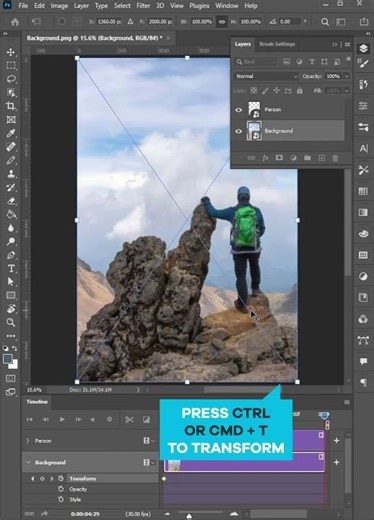
Task: Select the Zoom tool
Action: [11, 322]
